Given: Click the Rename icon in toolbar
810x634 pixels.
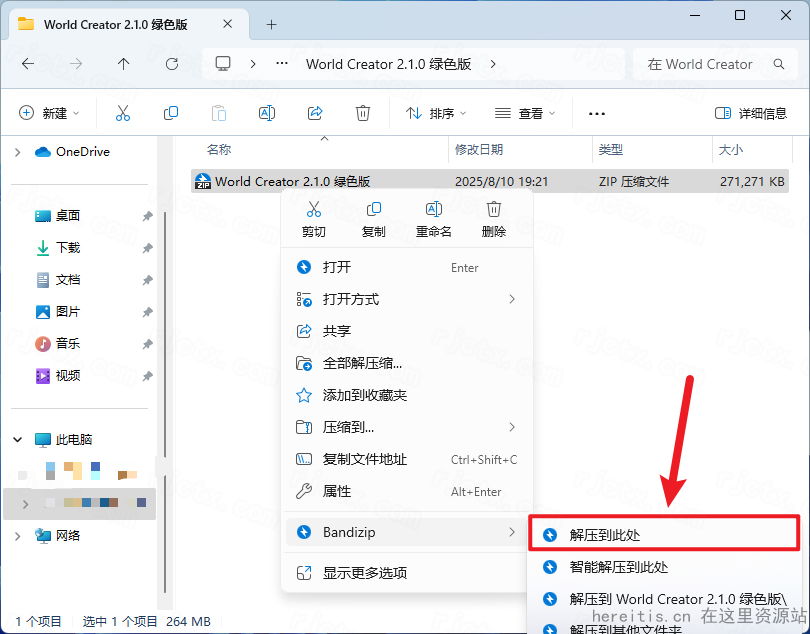Looking at the screenshot, I should [267, 113].
